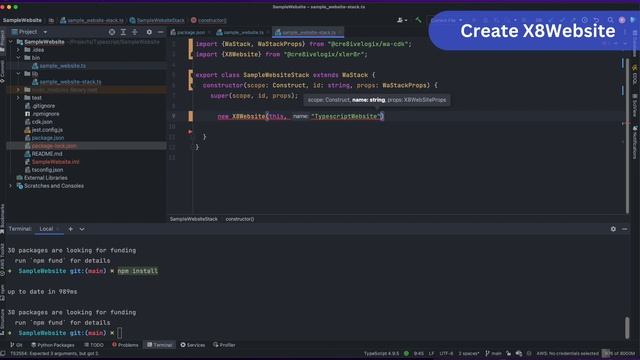The height and width of the screenshot is (360, 640).
Task: Open the Services tool window
Action: (x=193, y=345)
